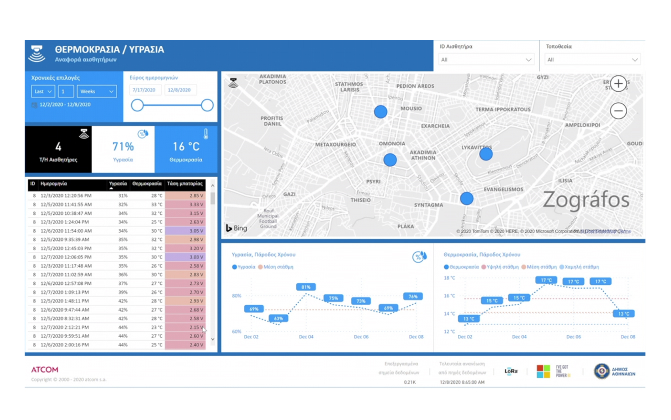Screen dimensions: 671x420
Task: Sort table by Ημερομηνία column header
Action: coord(53,184)
